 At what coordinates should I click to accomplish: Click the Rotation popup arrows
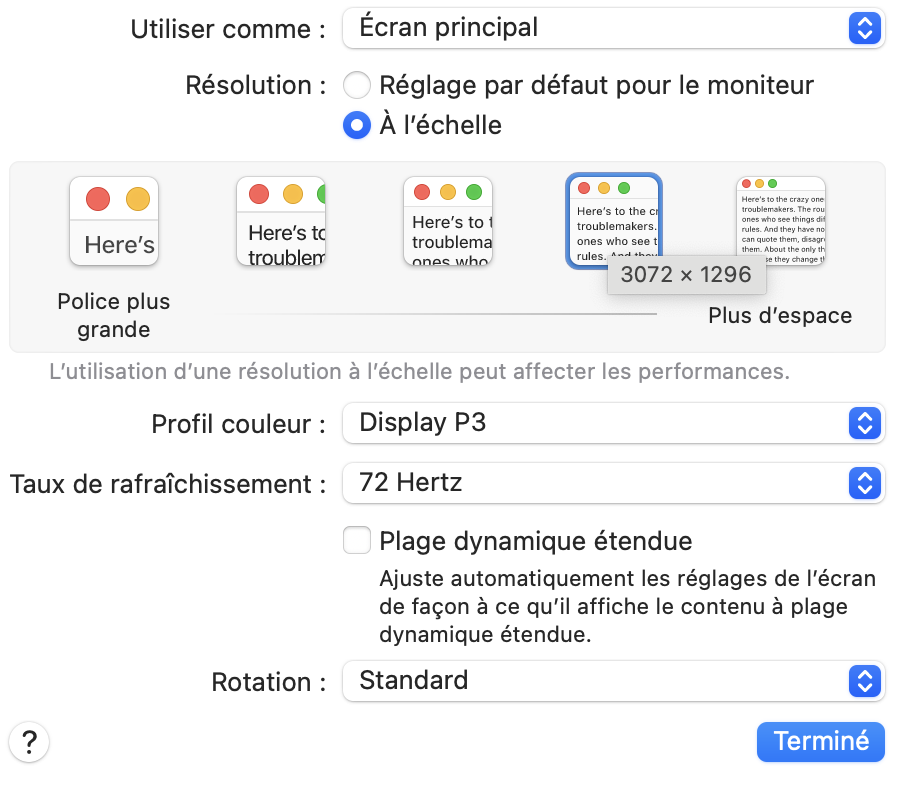click(x=862, y=682)
